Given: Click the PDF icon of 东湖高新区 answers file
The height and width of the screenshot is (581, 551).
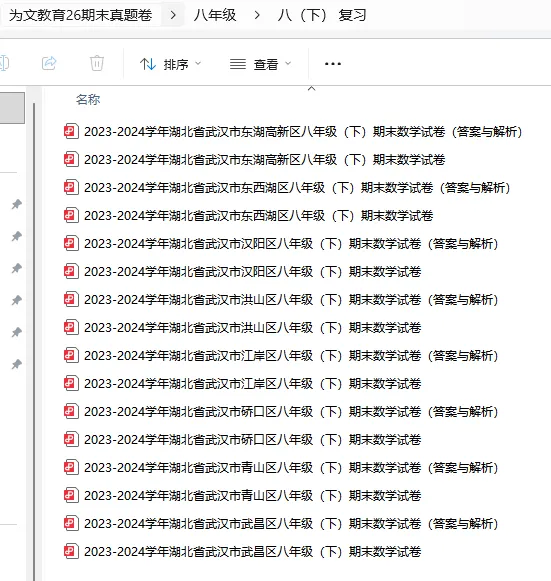Looking at the screenshot, I should pos(71,131).
